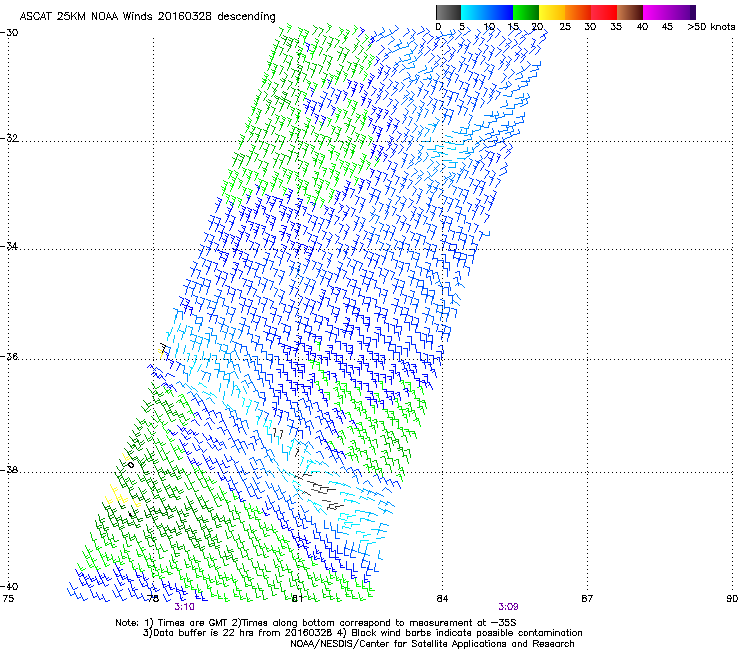
Task: Click legend scale number 25
Action: pyautogui.click(x=565, y=27)
